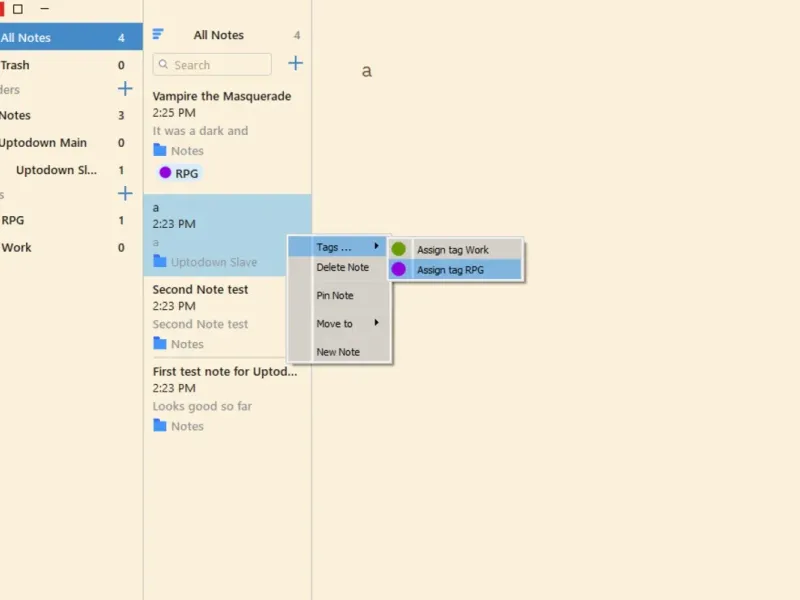This screenshot has width=800, height=600.
Task: Click purple circle next to Assign tag RPG
Action: pyautogui.click(x=398, y=269)
